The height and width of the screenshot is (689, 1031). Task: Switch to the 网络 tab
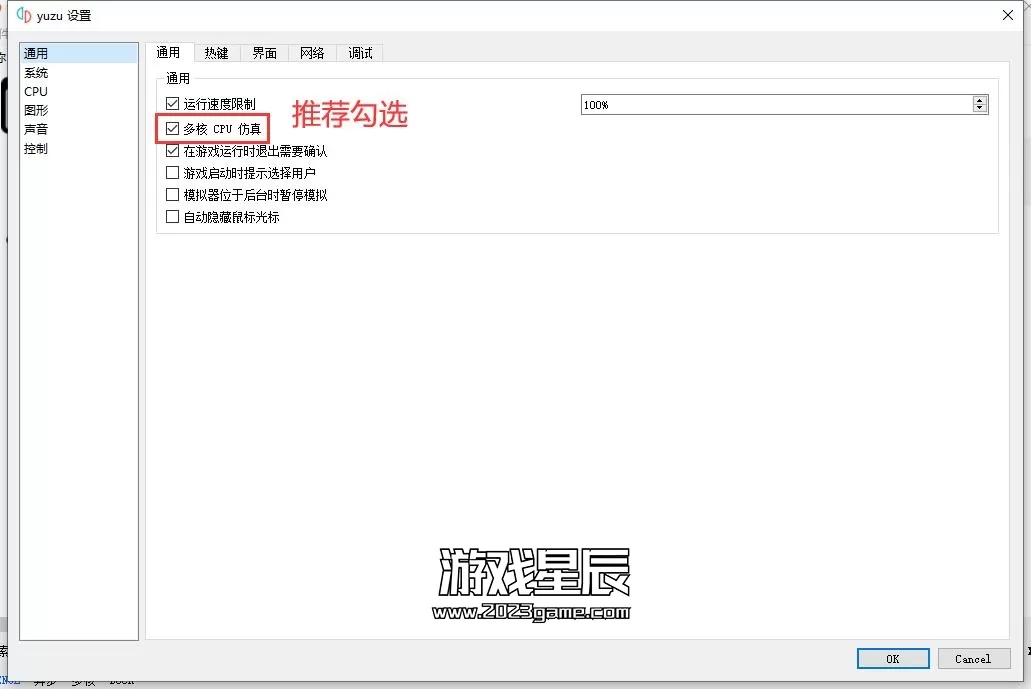coord(312,53)
